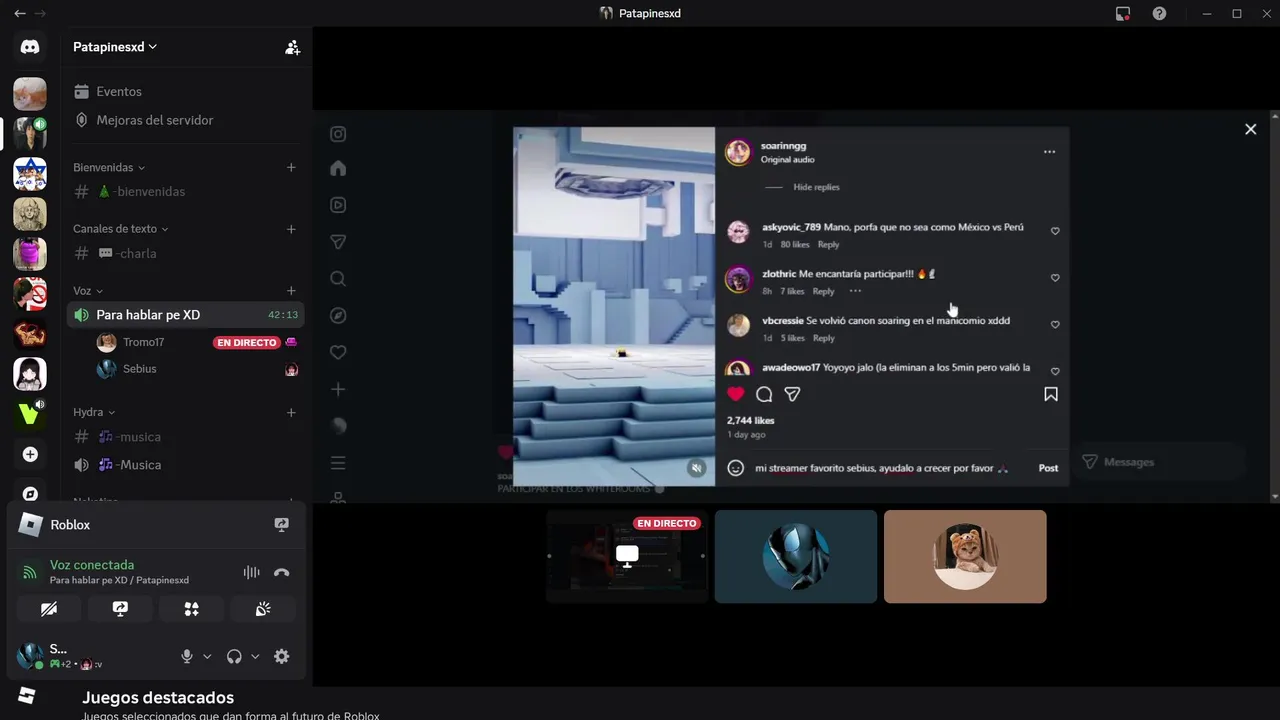The height and width of the screenshot is (720, 1280).
Task: Open Mejoras del servidor
Action: coord(186,120)
